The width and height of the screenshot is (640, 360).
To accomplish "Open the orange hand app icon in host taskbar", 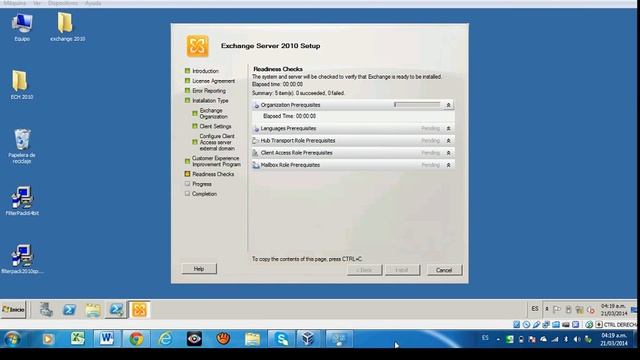I will 223,339.
